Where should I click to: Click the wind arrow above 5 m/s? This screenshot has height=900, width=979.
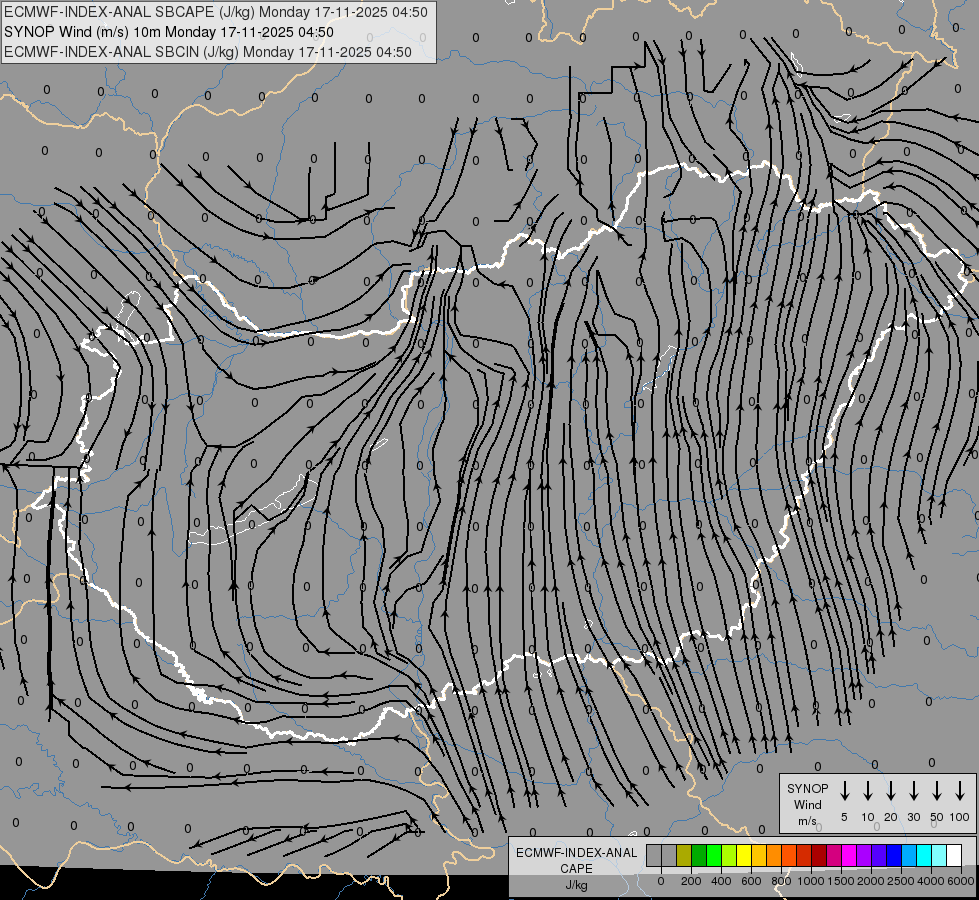[x=844, y=790]
